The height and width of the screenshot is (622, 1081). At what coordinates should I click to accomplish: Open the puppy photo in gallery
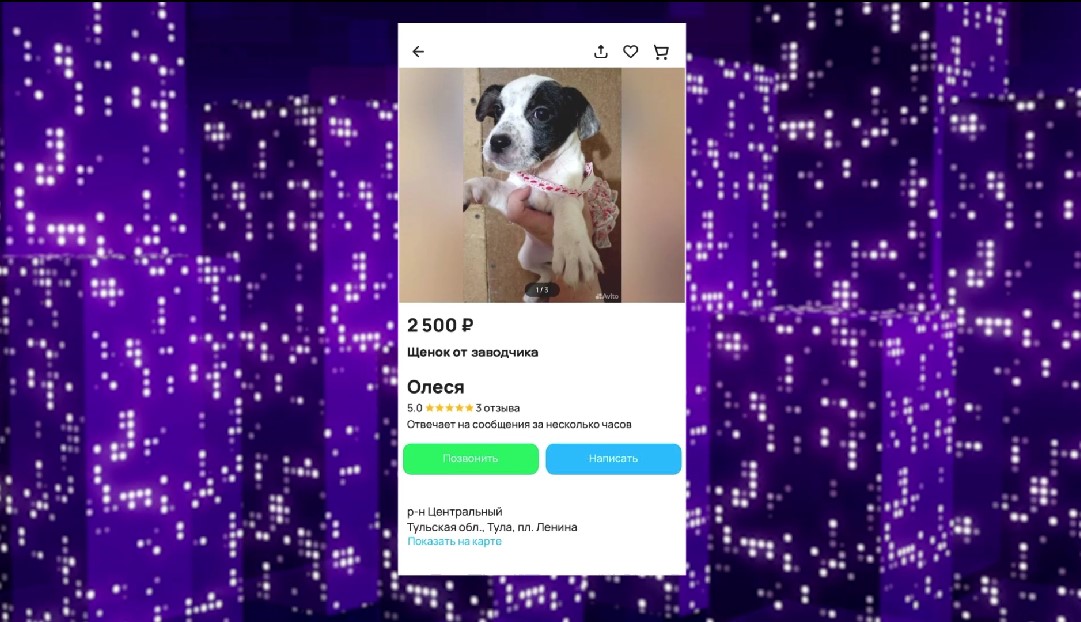coord(542,185)
